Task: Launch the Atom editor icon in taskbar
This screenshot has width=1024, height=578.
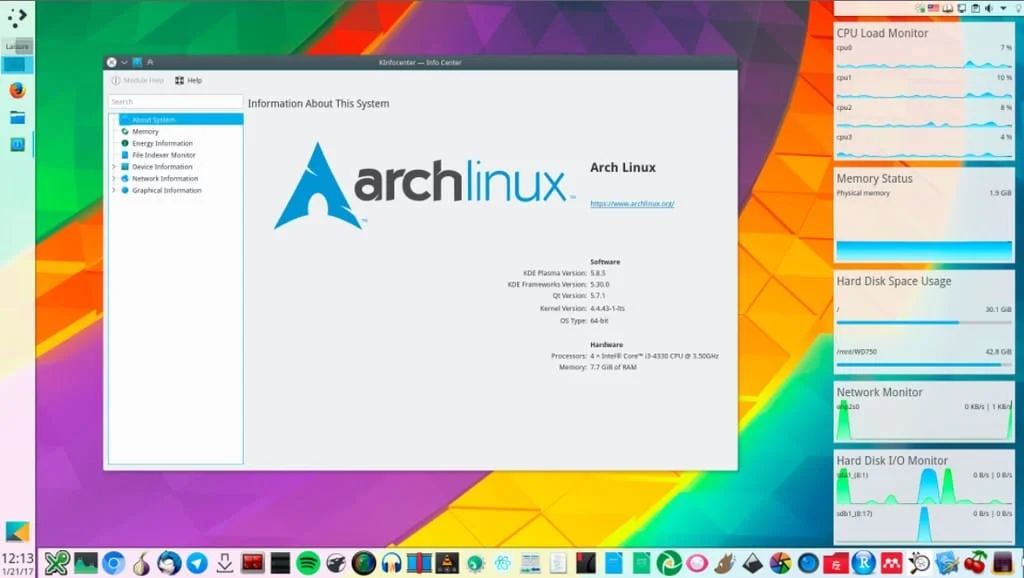Action: coord(502,563)
